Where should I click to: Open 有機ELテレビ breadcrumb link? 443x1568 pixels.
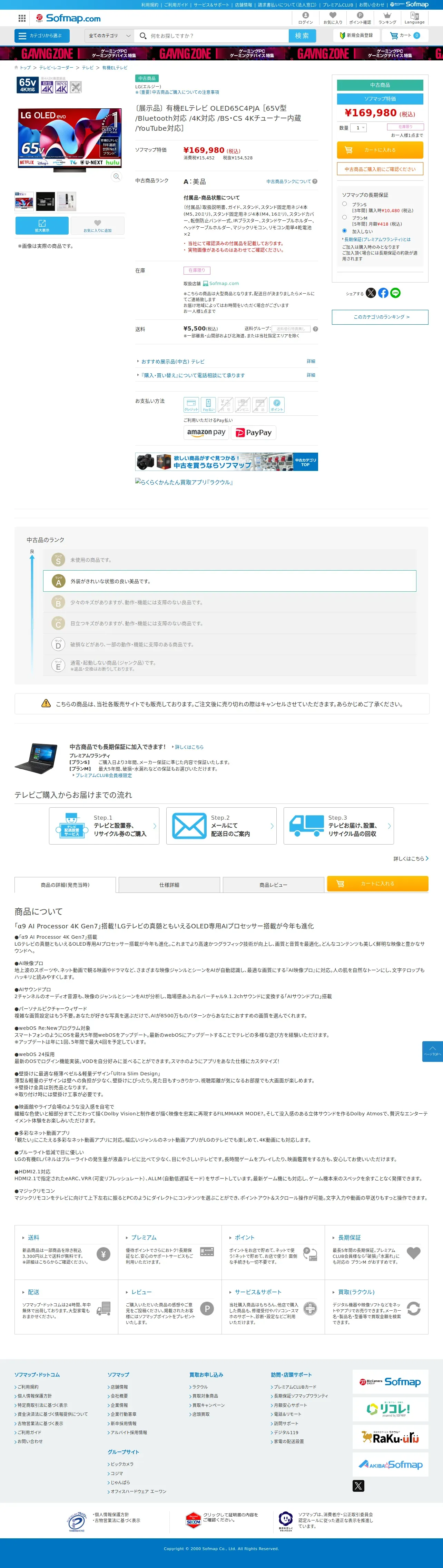coord(115,68)
